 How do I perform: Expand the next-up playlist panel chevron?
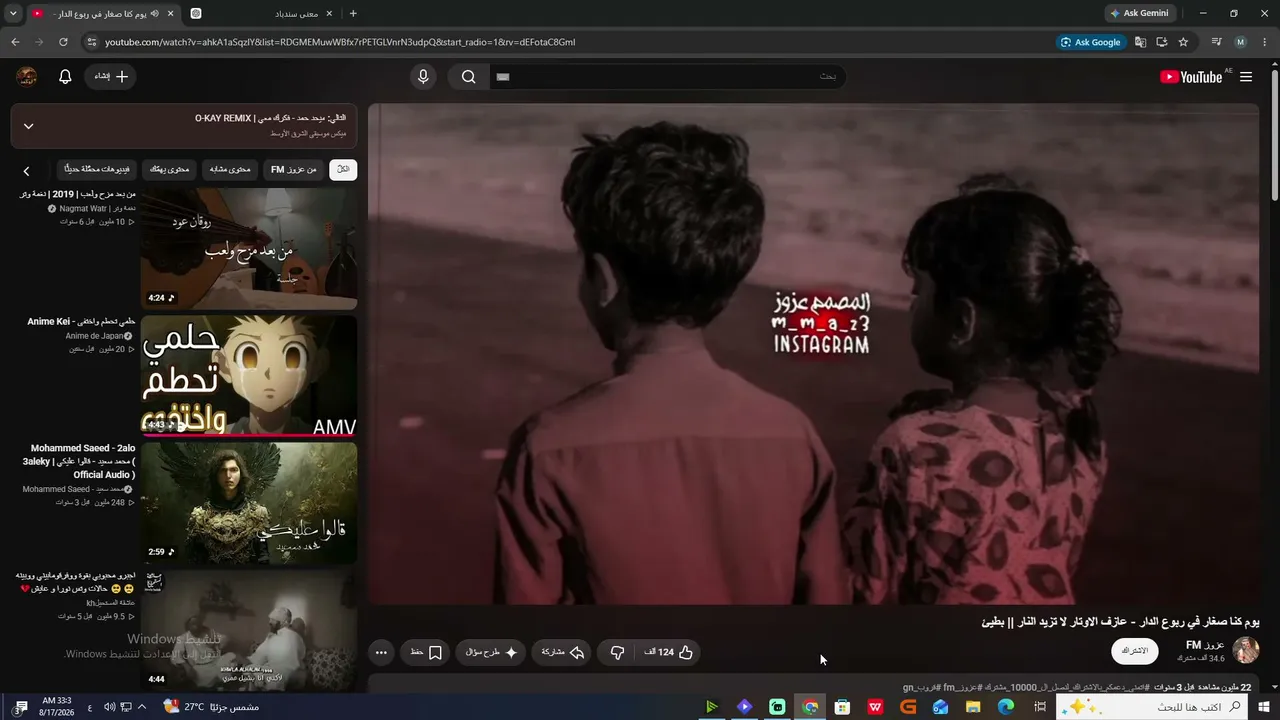(28, 126)
